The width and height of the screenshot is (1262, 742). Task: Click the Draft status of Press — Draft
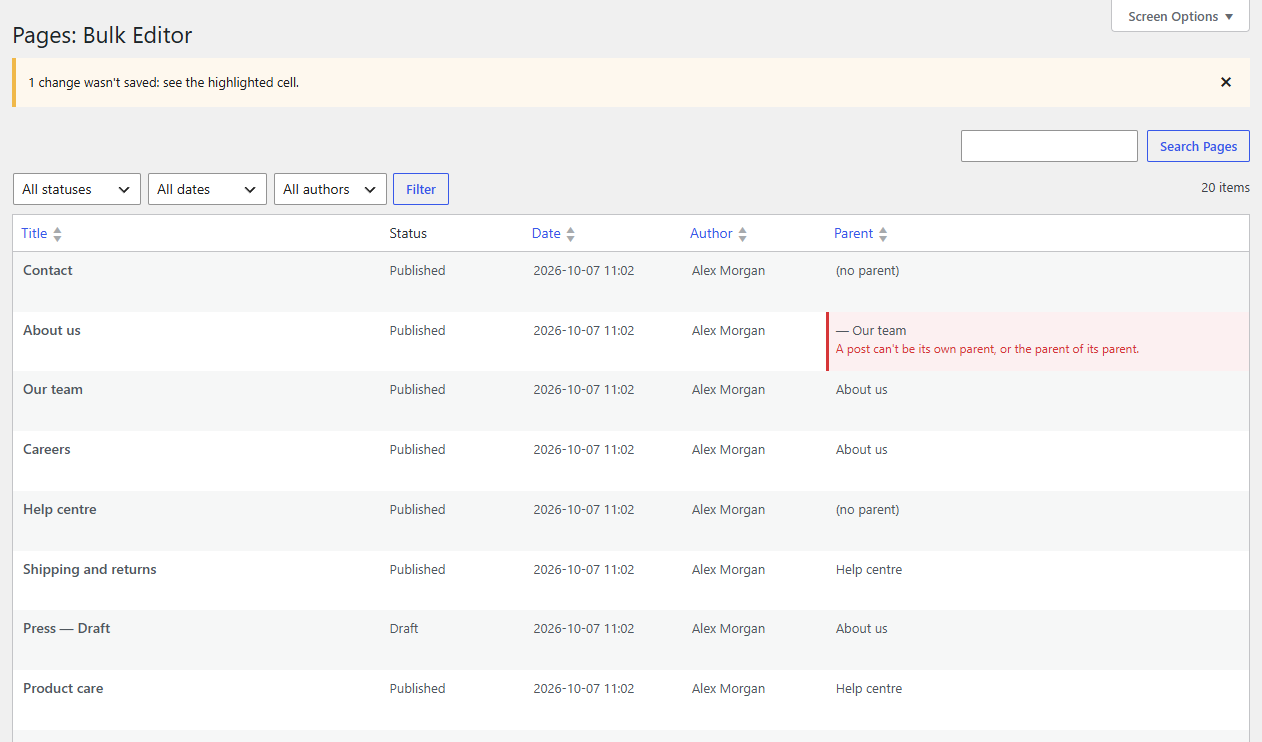tap(404, 628)
